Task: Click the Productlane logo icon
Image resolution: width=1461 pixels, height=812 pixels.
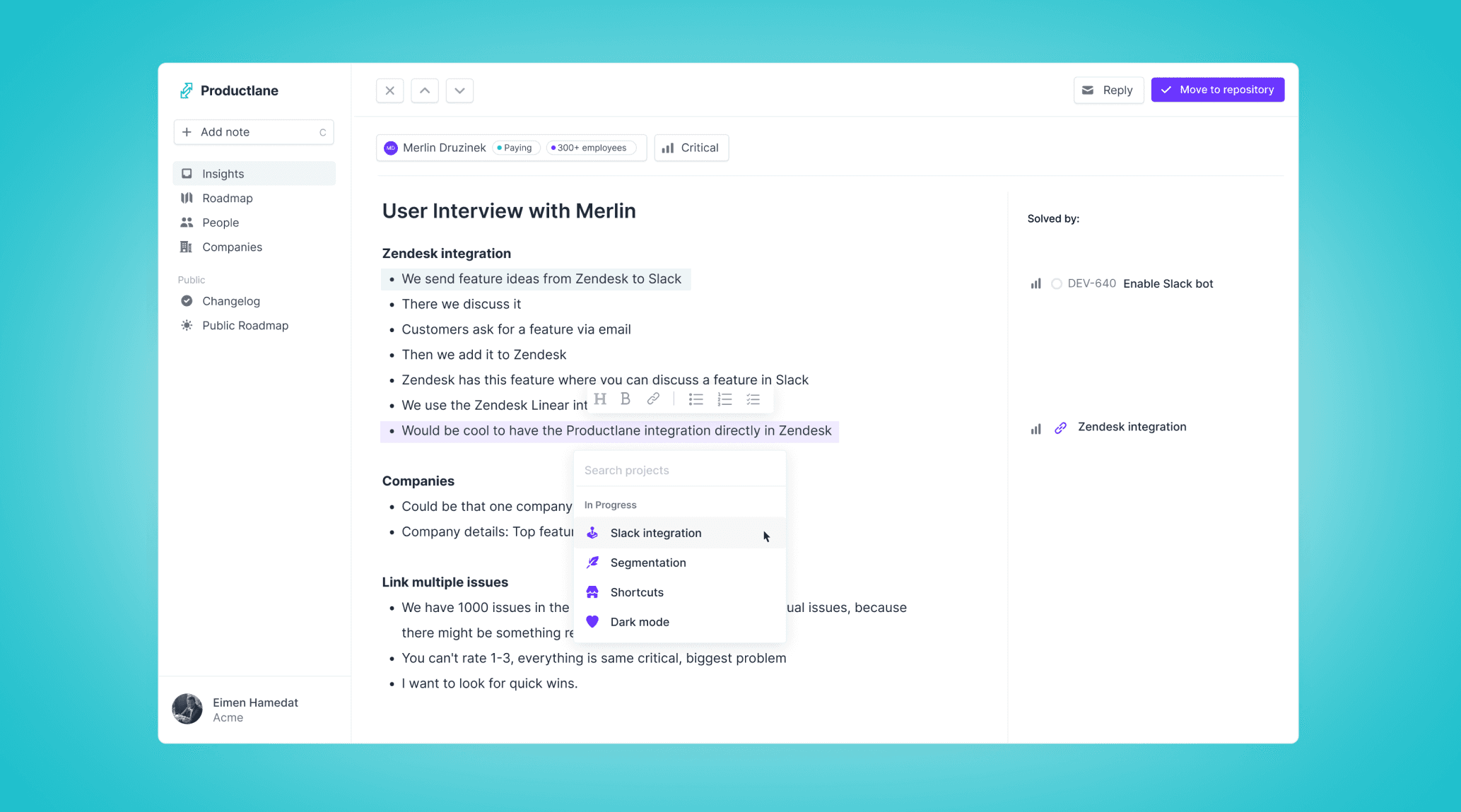Action: point(186,90)
